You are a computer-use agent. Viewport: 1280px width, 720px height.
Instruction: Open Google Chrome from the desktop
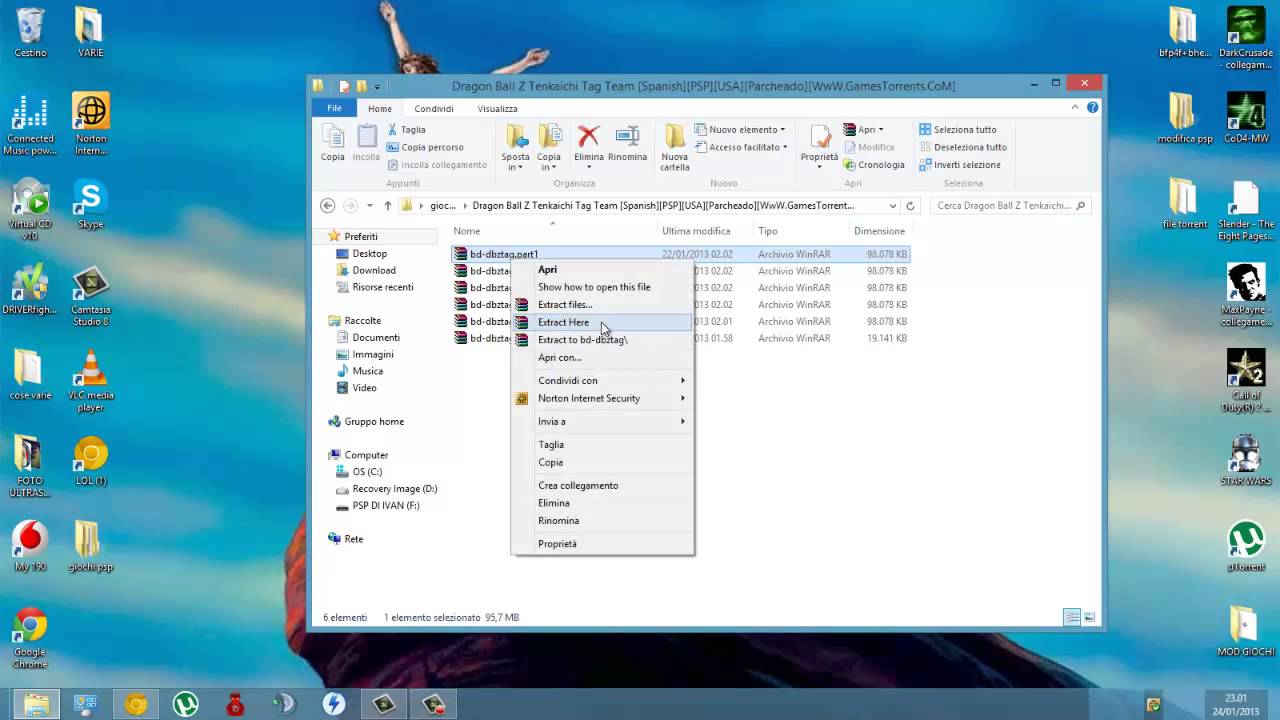30,639
